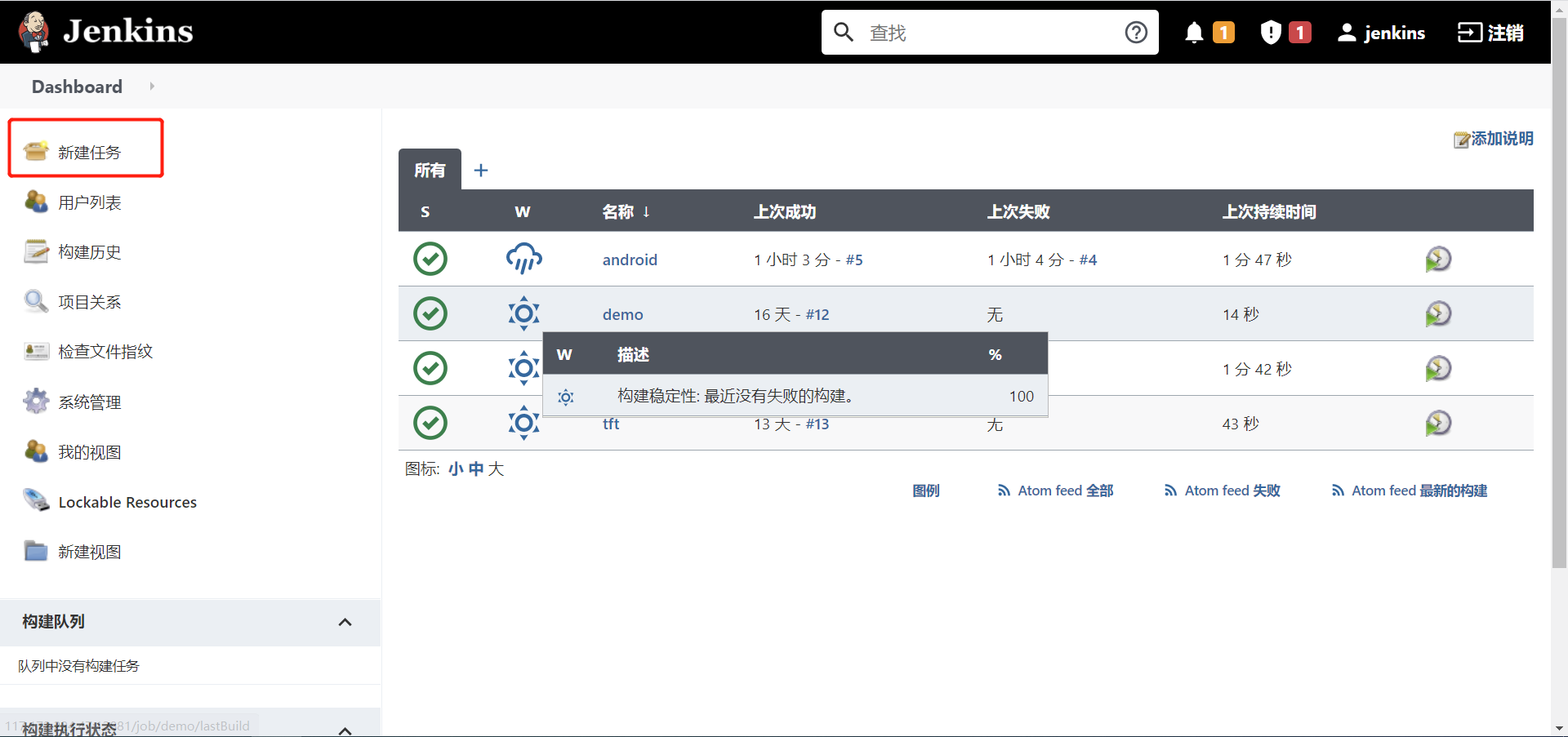Screen dimensions: 1568x737
Task: Schedule a build for demo
Action: pos(1438,314)
